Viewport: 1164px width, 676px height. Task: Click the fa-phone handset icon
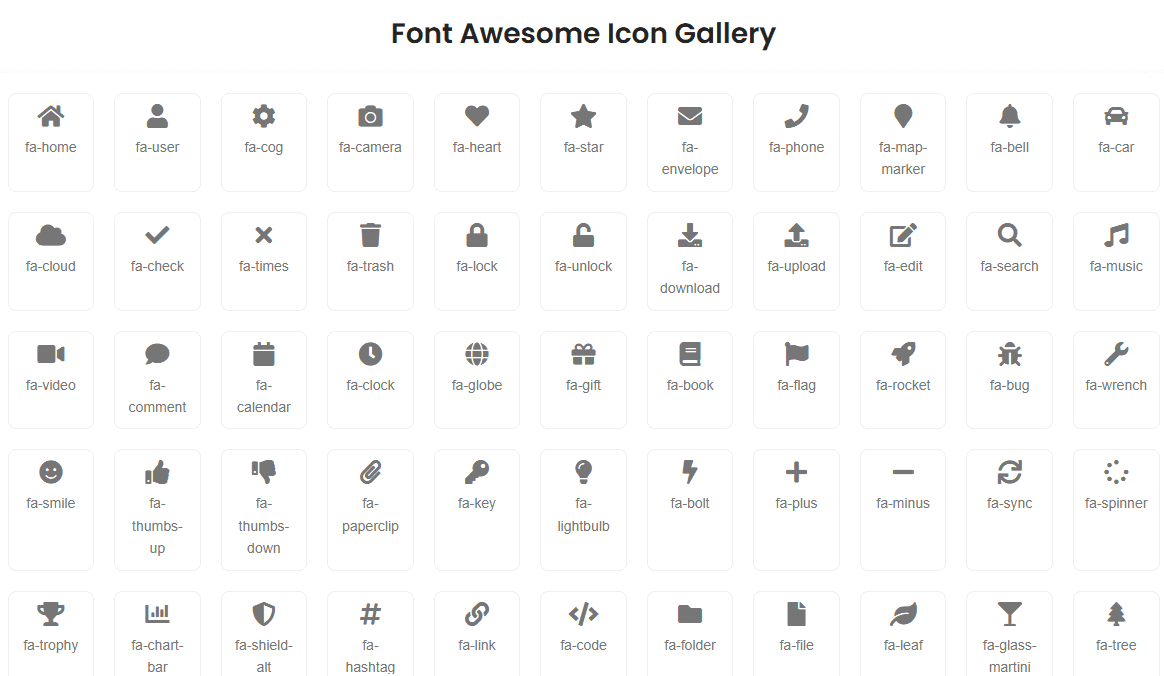(x=797, y=117)
